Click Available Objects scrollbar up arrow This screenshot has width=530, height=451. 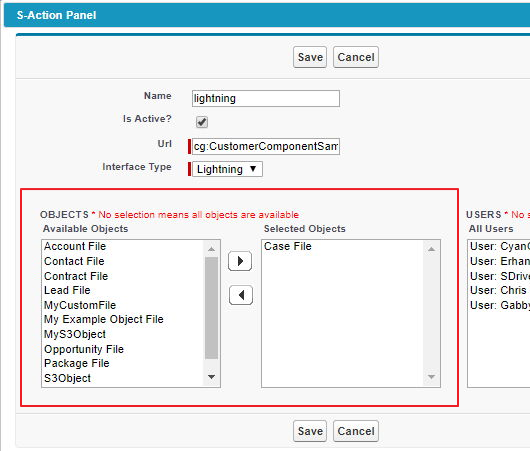point(212,249)
